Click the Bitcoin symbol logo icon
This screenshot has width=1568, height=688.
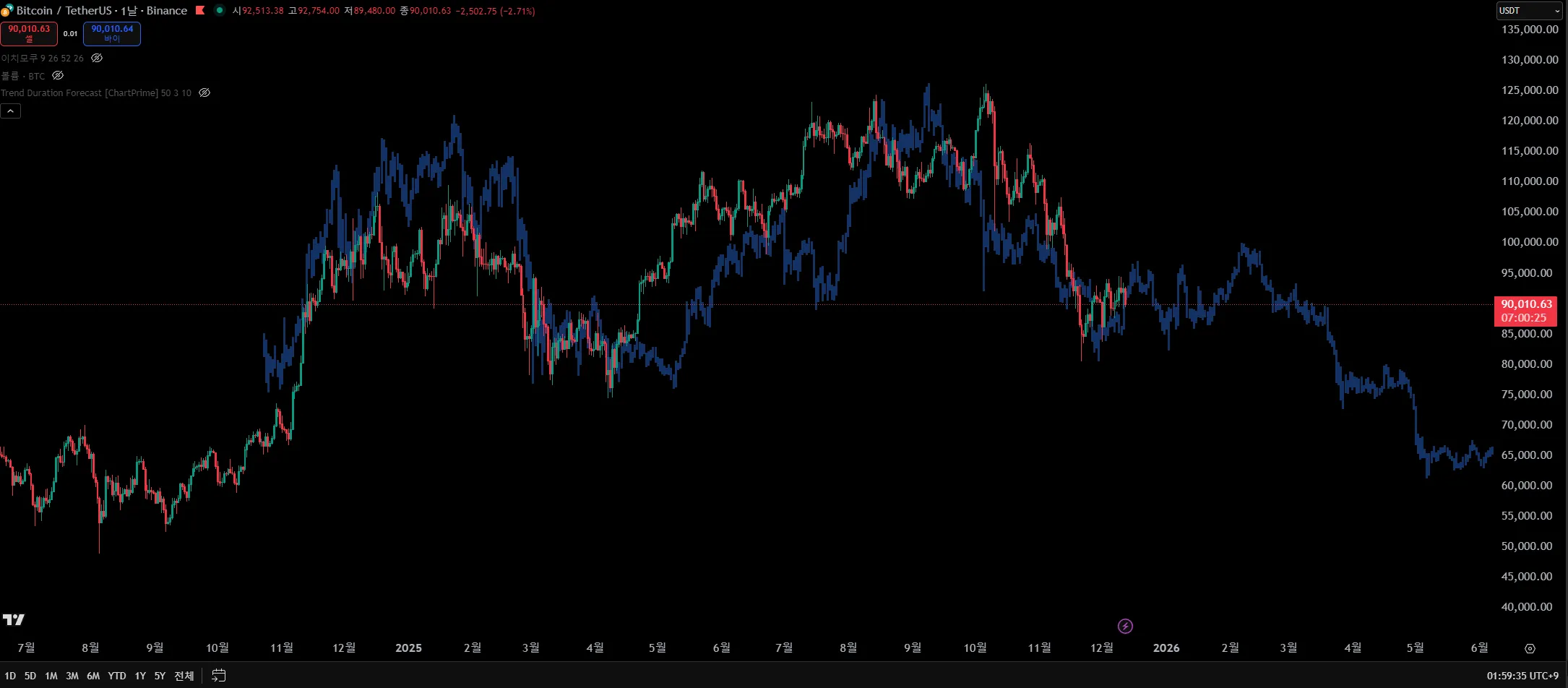[7, 11]
